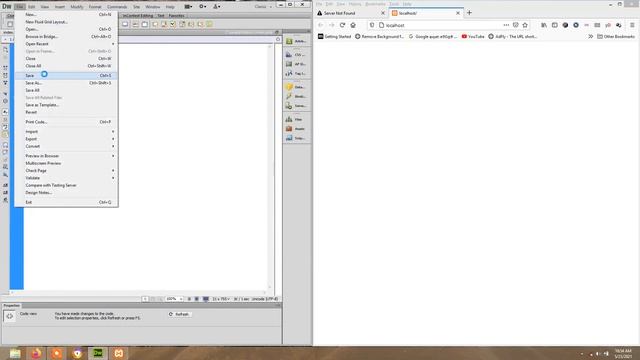640x360 pixels.
Task: Open the Dreamweaver layout dropdown icon
Action: [x=188, y=7]
